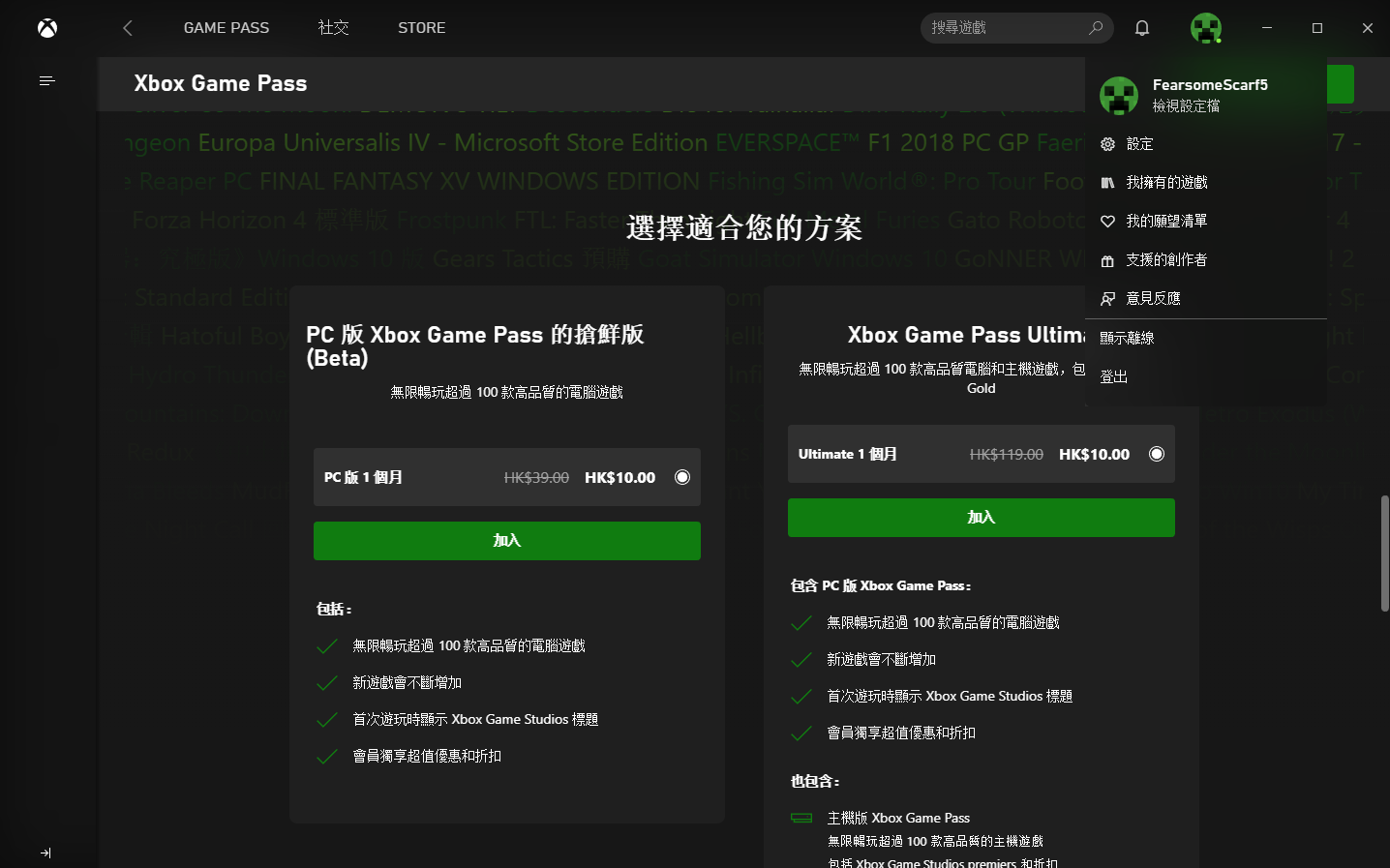Open 意見反應 menu item
Screen dimensions: 1390x868
(x=1205, y=299)
